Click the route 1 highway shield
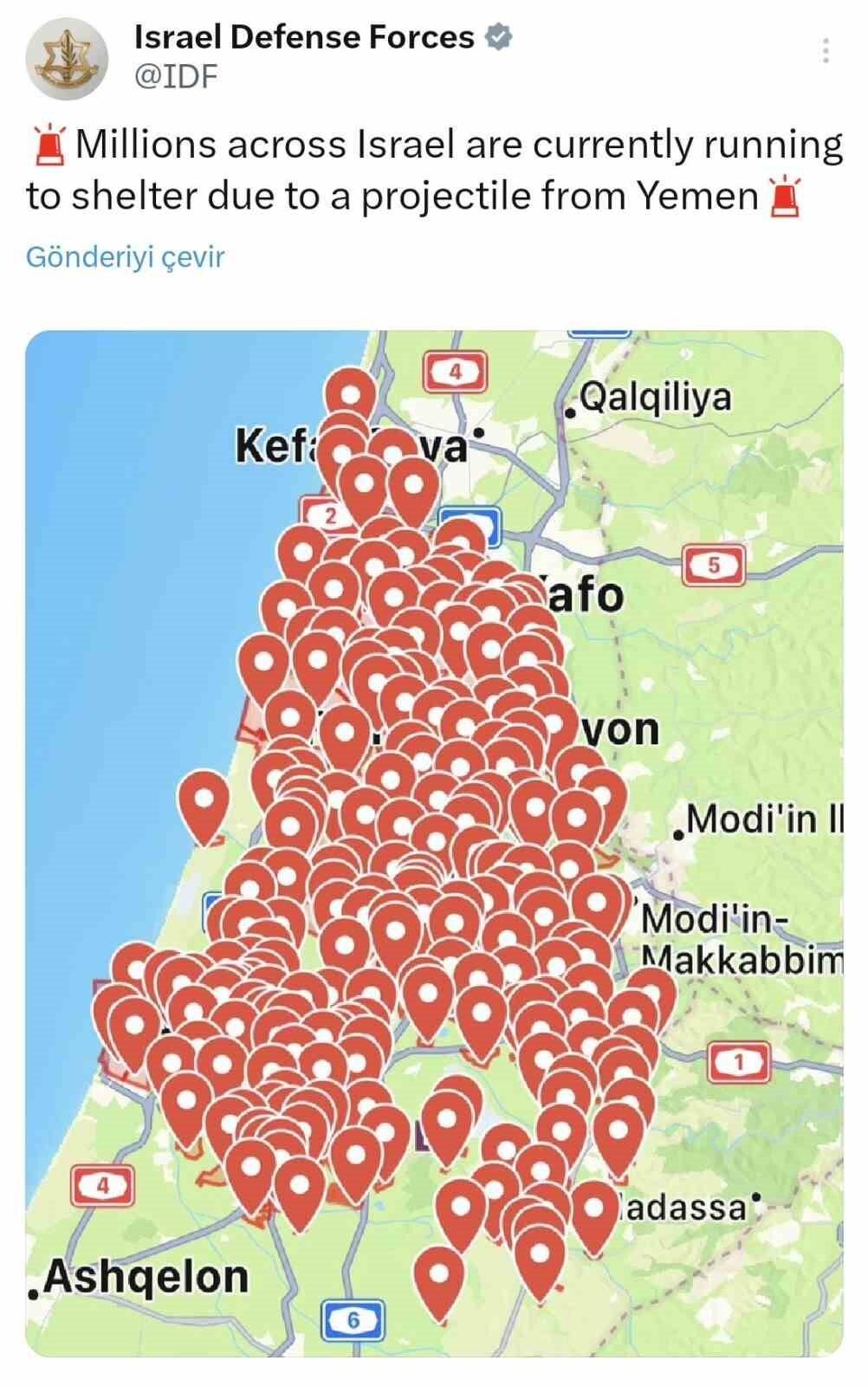Viewport: 868px width, 1386px height. pyautogui.click(x=739, y=1061)
